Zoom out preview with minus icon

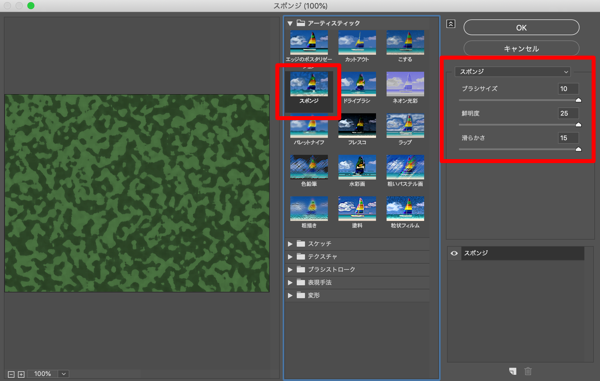click(11, 374)
